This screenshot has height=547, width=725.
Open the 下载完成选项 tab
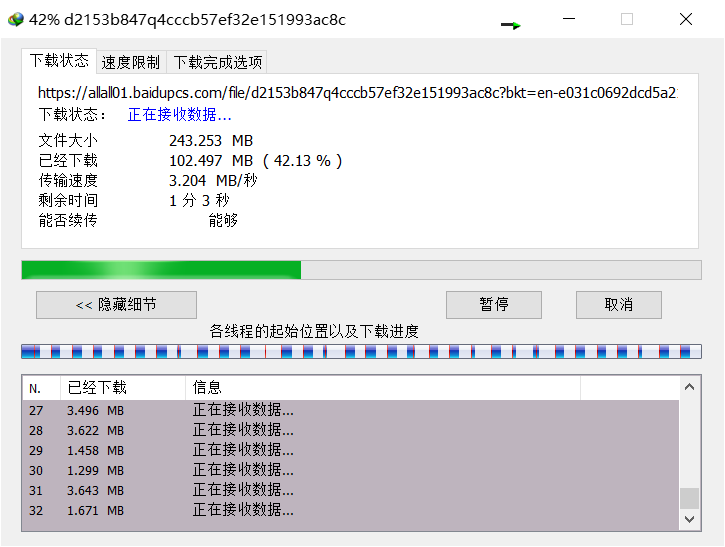218,62
